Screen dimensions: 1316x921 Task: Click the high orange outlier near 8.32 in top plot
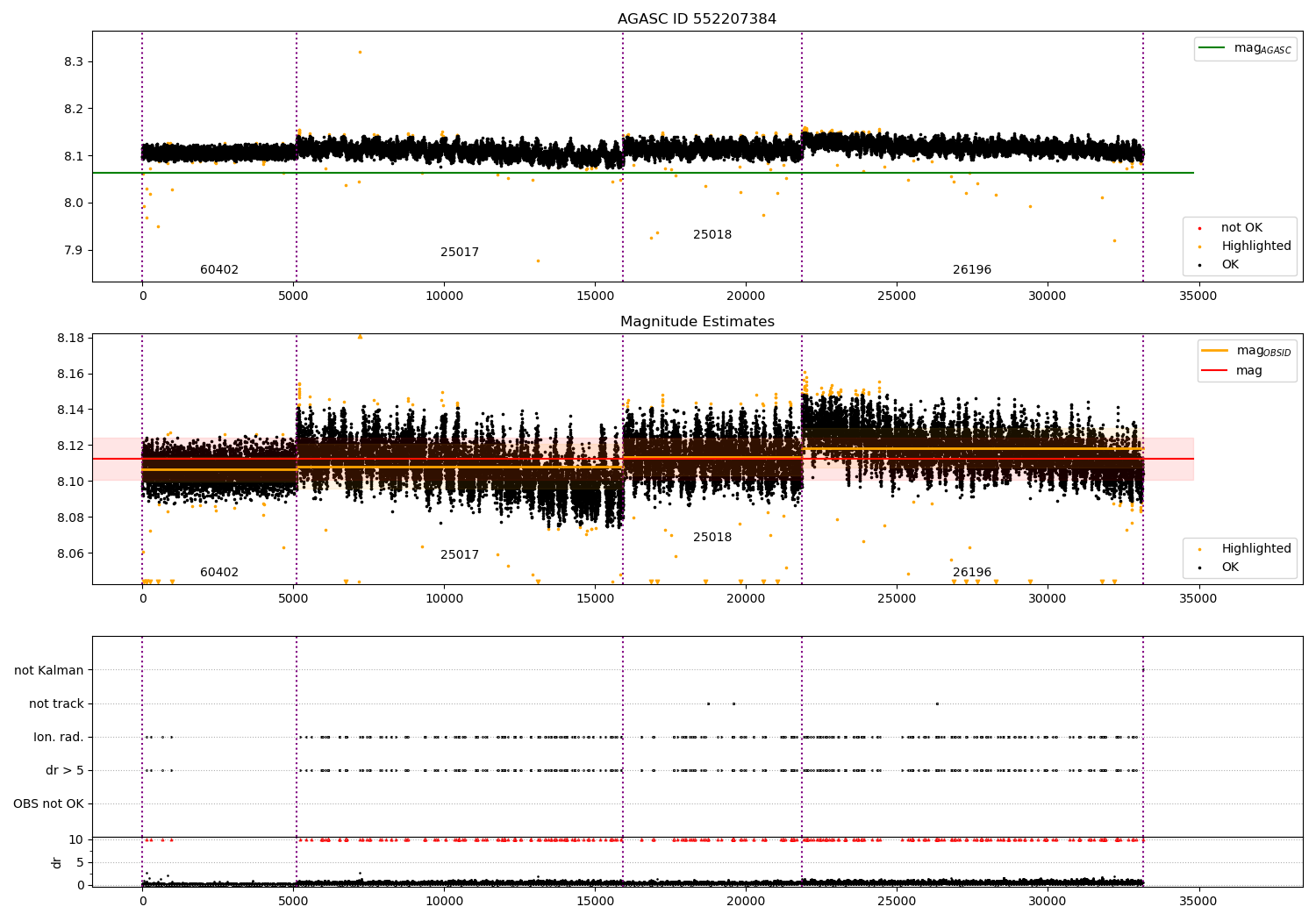[x=360, y=52]
